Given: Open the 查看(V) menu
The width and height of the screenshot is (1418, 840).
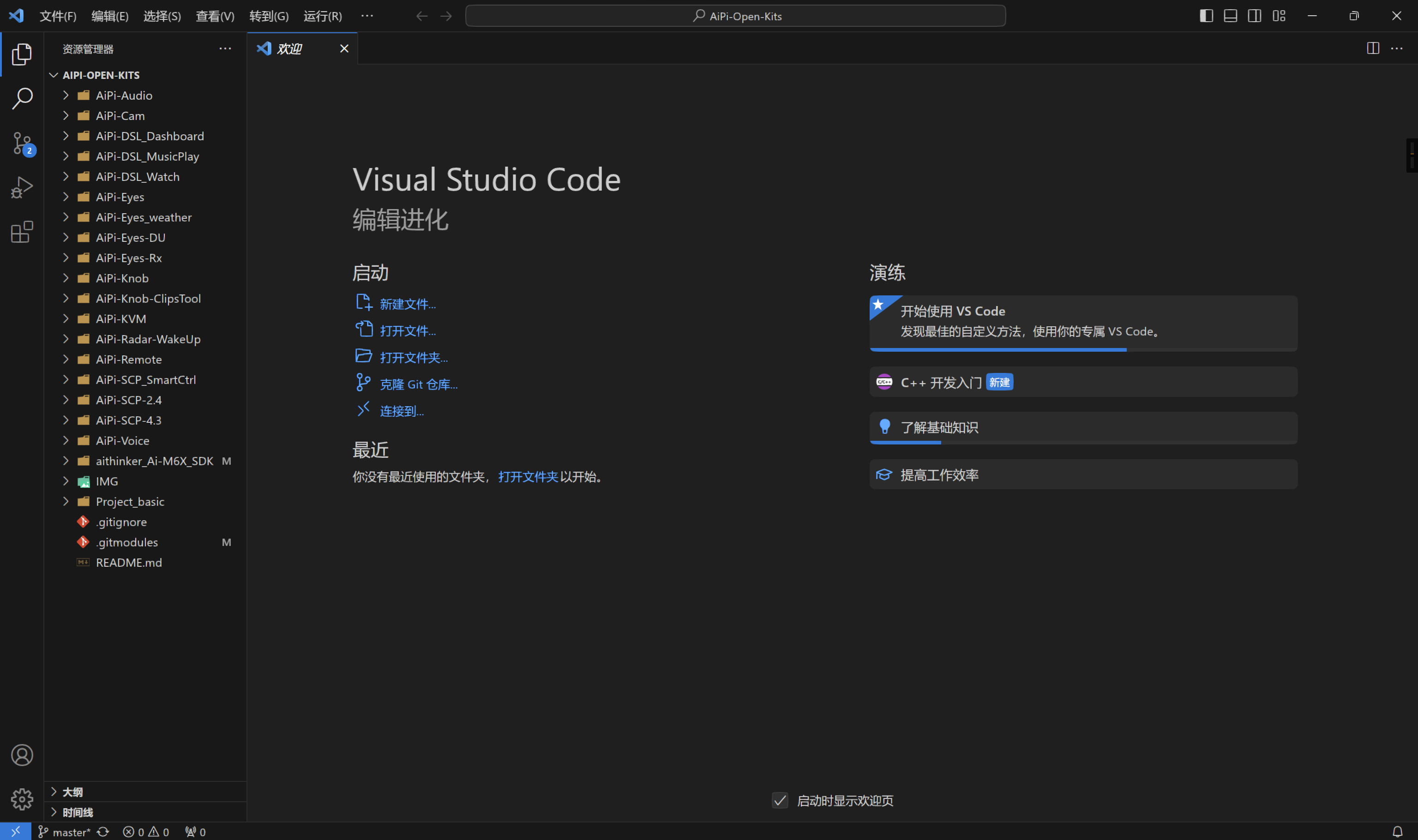Looking at the screenshot, I should pos(215,16).
